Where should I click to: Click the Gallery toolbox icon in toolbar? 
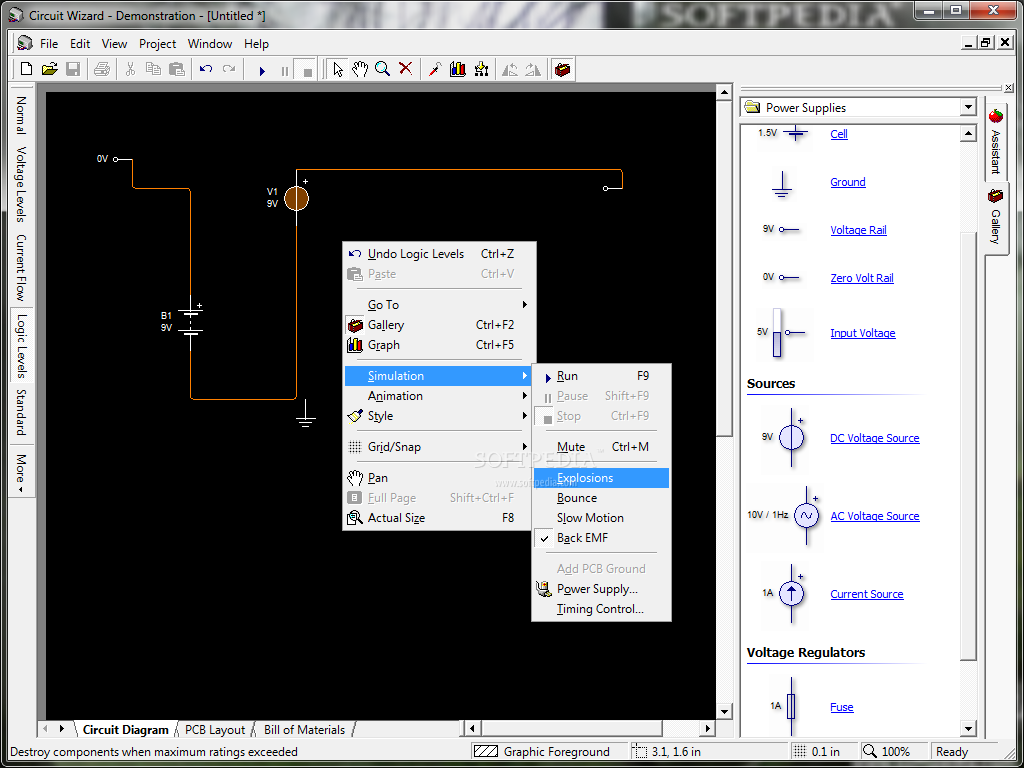pos(563,69)
